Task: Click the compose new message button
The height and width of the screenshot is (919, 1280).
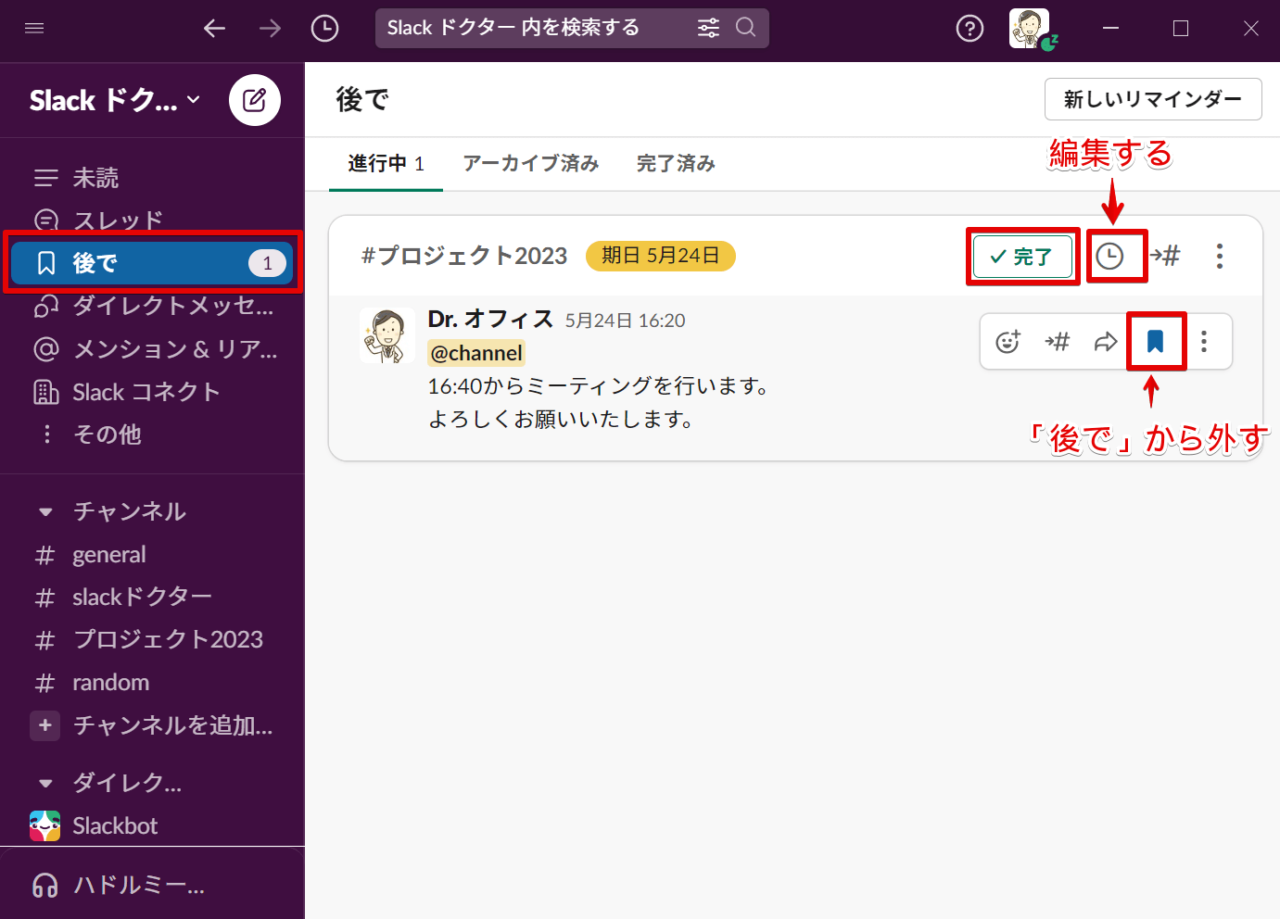Action: point(255,100)
